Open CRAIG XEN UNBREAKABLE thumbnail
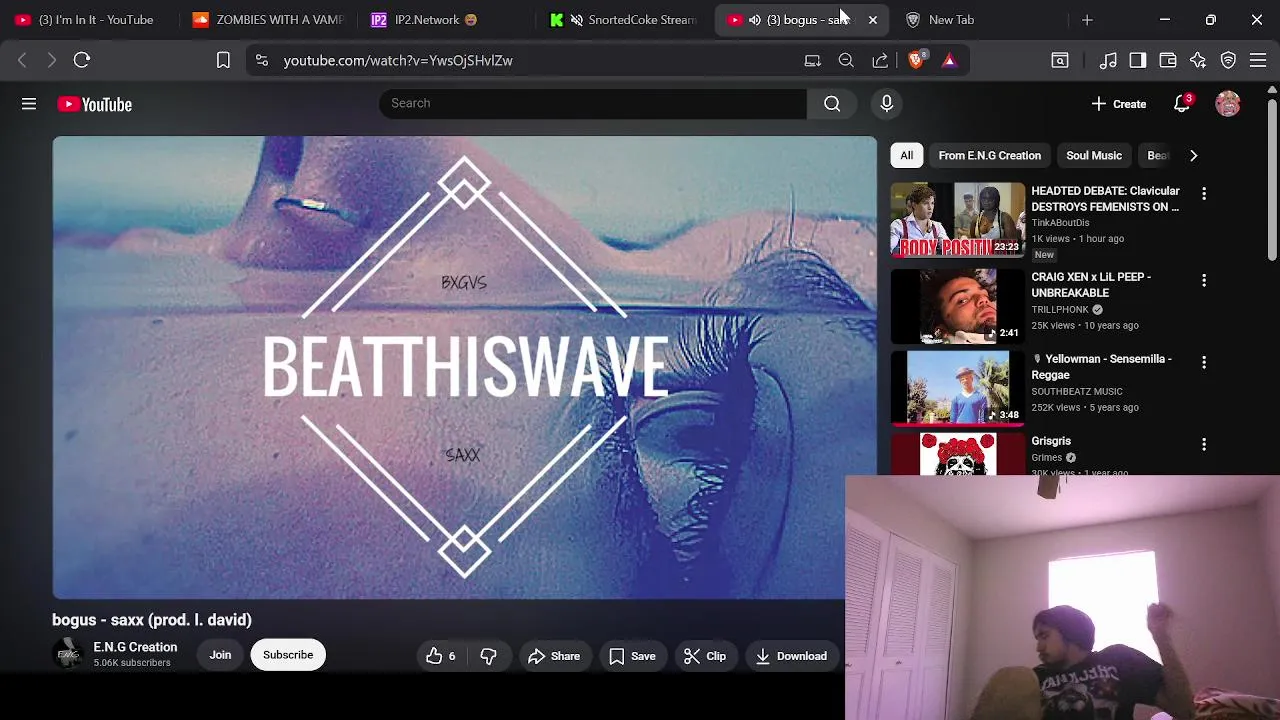 pyautogui.click(x=958, y=306)
